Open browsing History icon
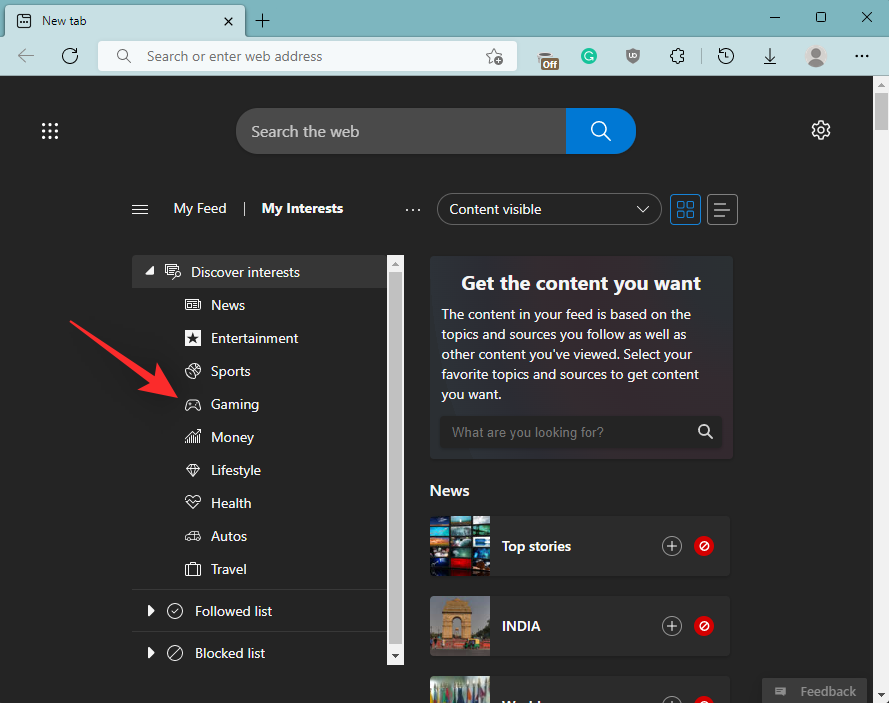Viewport: 889px width, 703px height. click(725, 56)
